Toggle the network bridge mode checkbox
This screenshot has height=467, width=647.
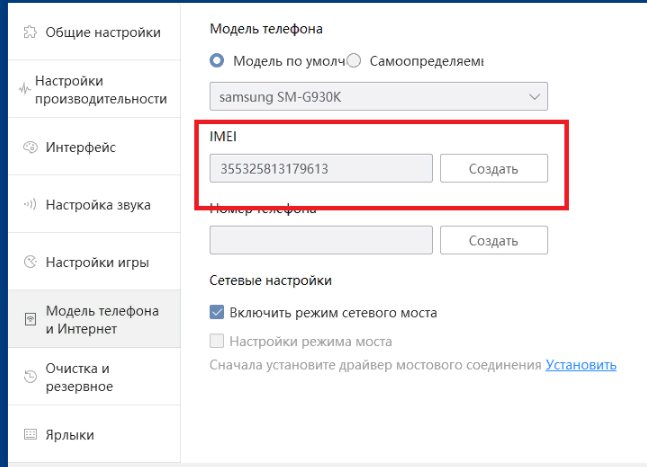217,313
